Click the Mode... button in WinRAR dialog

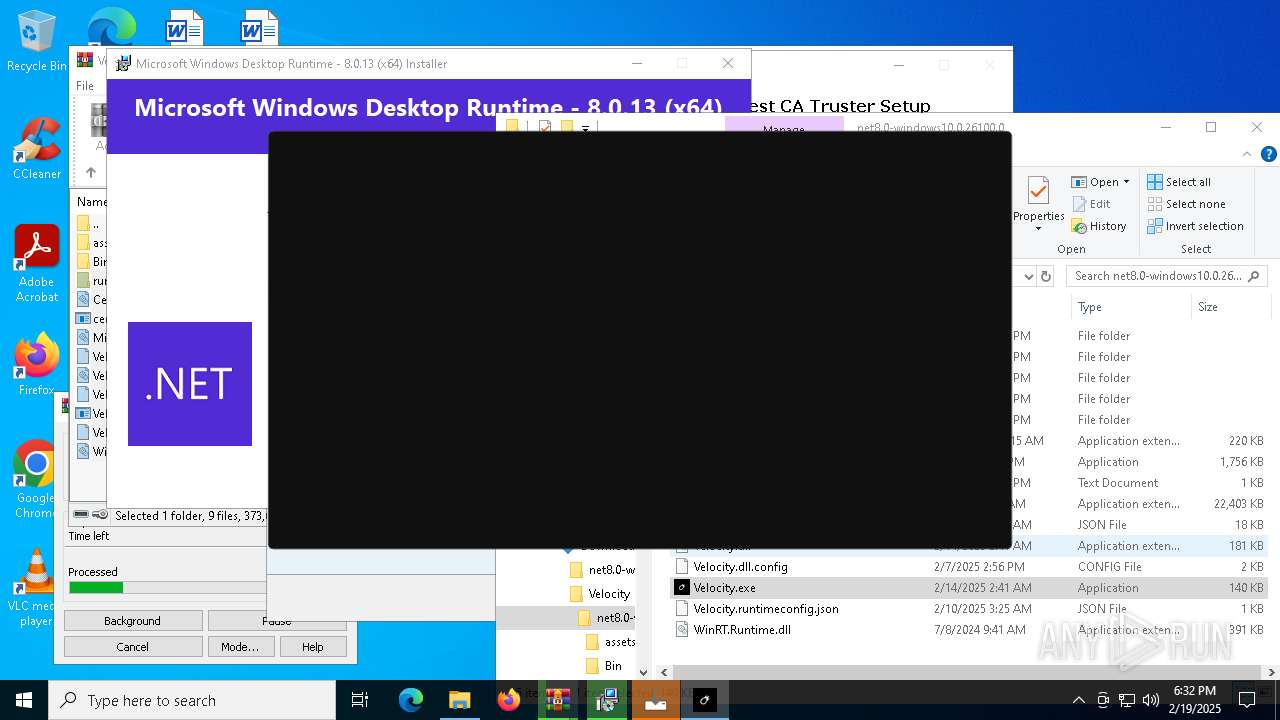(x=240, y=647)
